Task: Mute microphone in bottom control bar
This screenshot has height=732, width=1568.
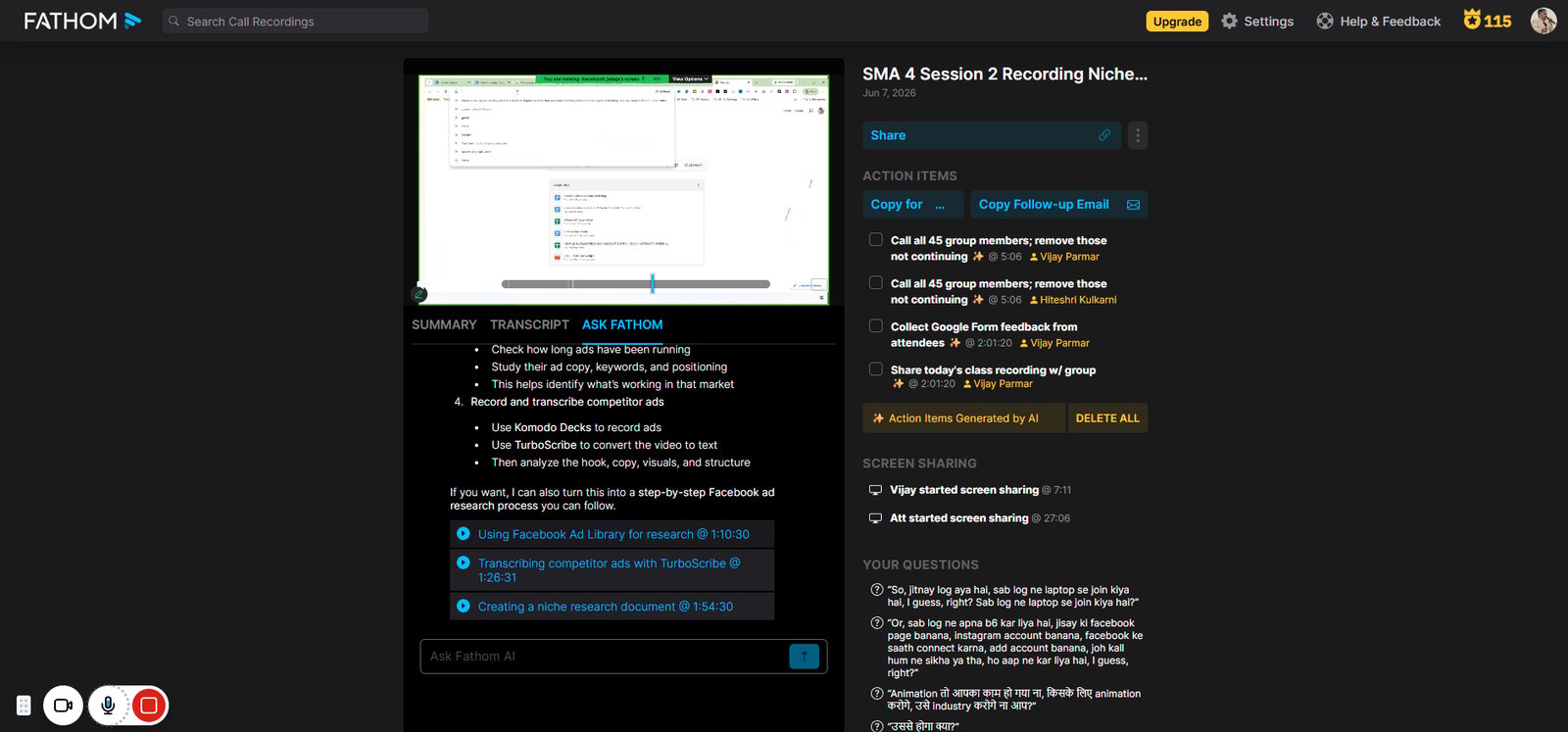Action: (108, 706)
